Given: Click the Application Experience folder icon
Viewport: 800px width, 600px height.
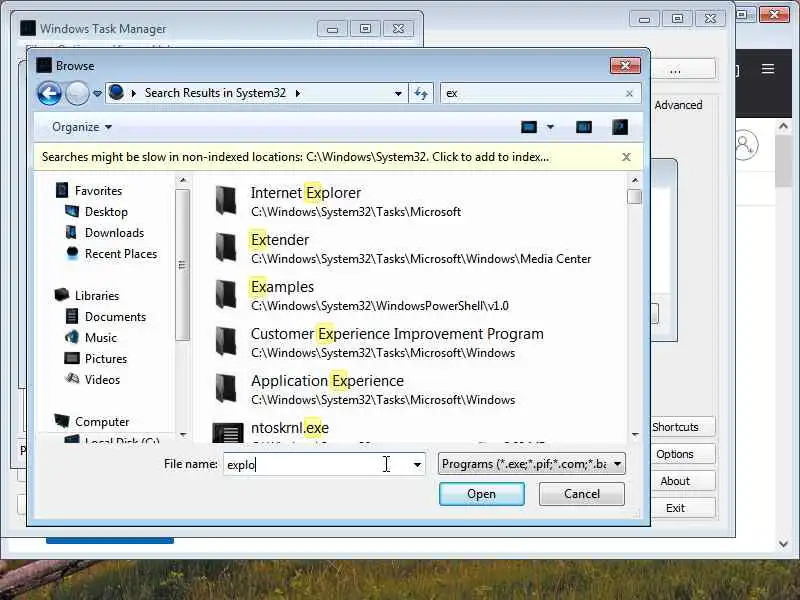Looking at the screenshot, I should click(x=226, y=388).
